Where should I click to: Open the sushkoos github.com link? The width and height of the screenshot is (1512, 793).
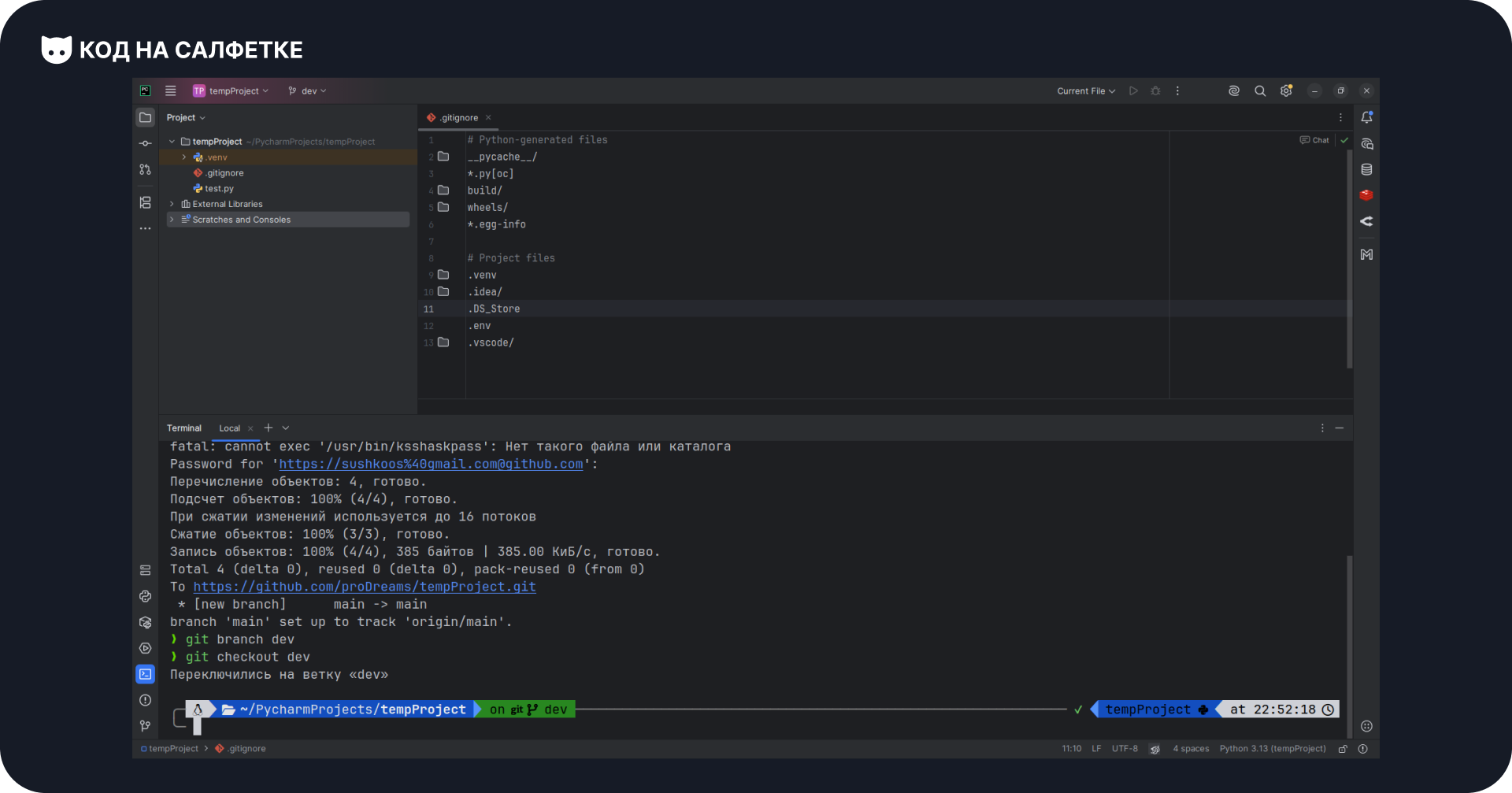click(431, 464)
